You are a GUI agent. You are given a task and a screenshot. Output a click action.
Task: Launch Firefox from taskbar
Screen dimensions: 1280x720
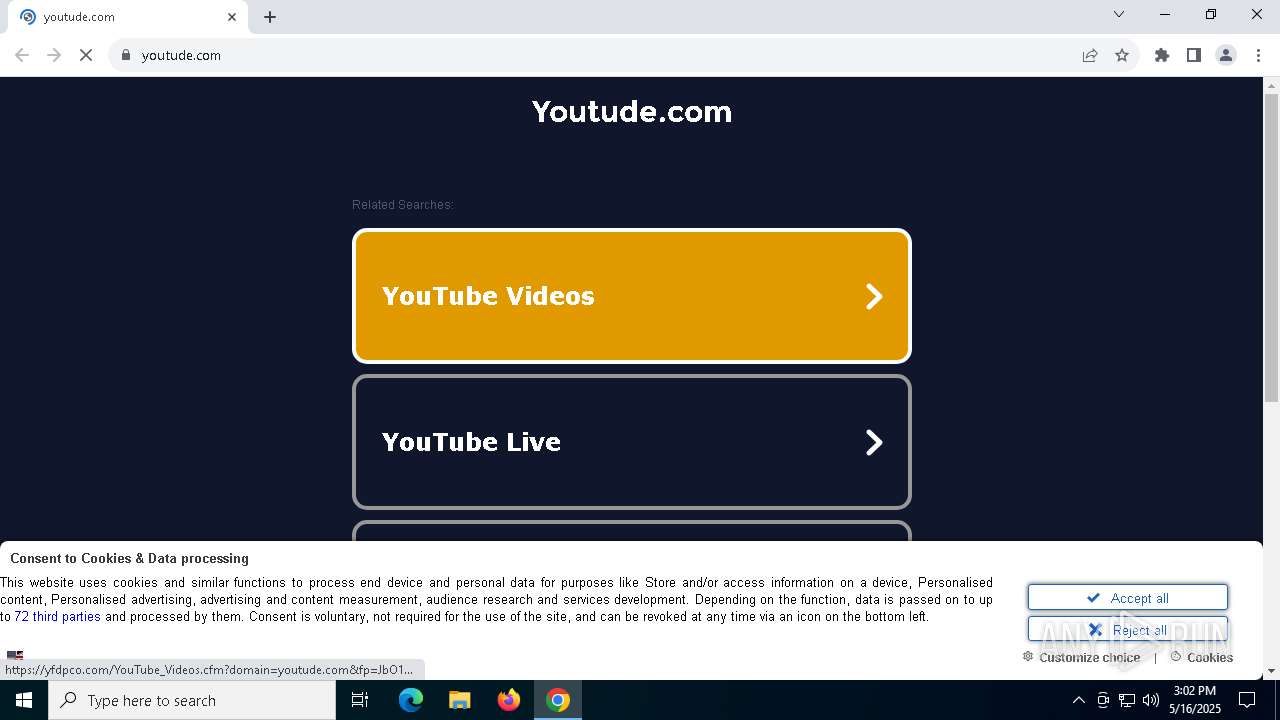(509, 700)
